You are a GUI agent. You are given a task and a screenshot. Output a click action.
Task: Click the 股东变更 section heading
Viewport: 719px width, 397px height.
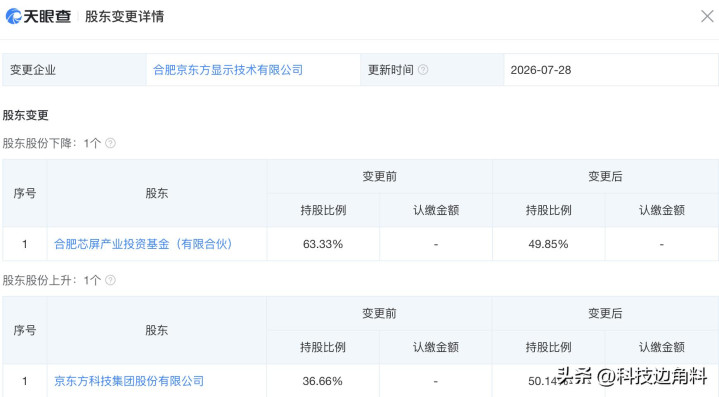(x=26, y=115)
